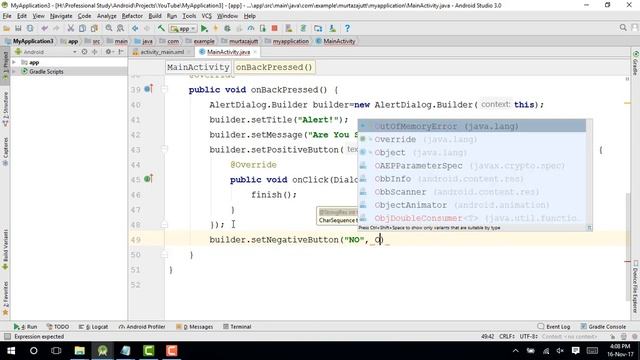Click the MyApplication3 navigation bar item
640x360 pixels.
(29, 41)
